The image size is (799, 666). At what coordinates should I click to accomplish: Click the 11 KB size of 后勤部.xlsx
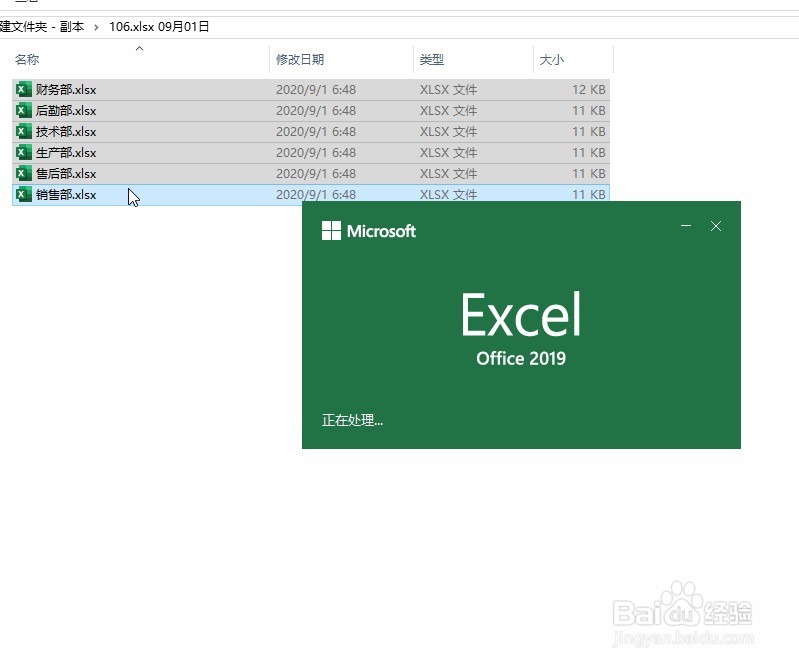[589, 111]
